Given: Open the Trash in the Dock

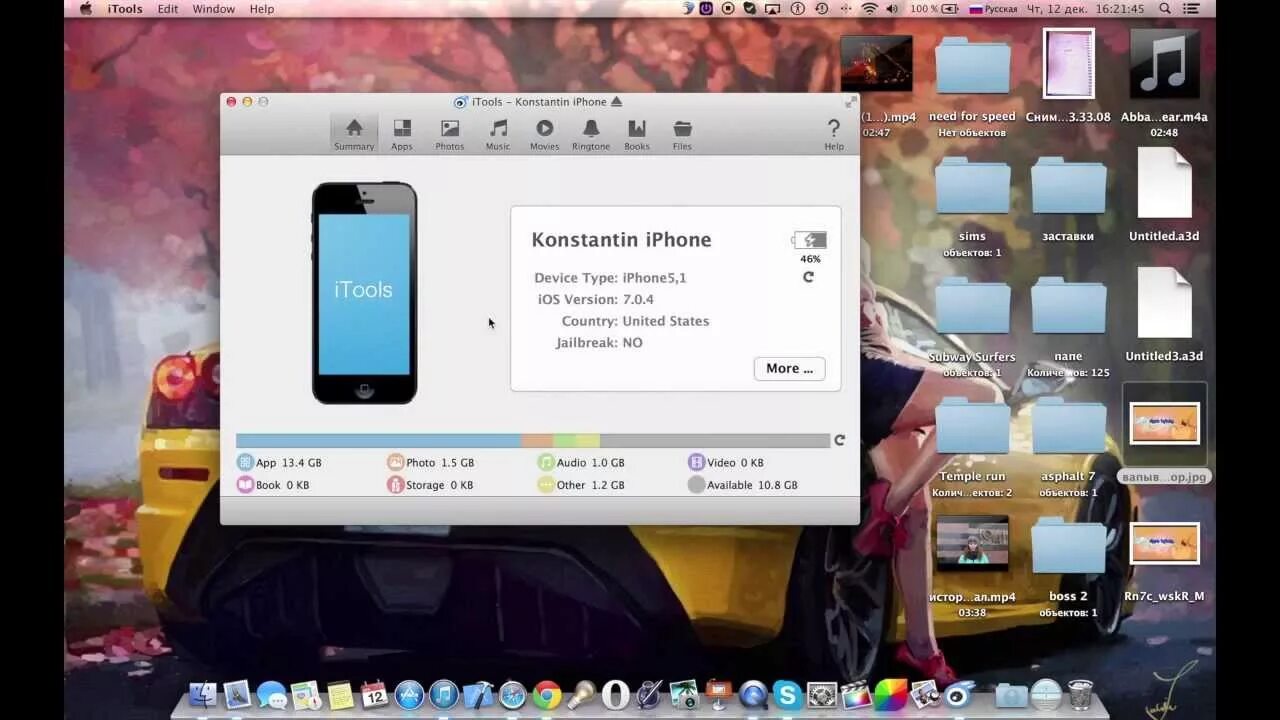Looking at the screenshot, I should (1080, 694).
